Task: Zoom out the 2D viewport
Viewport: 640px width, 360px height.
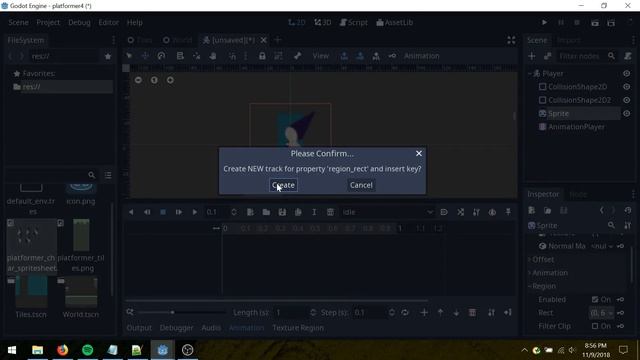Action: pyautogui.click(x=138, y=80)
